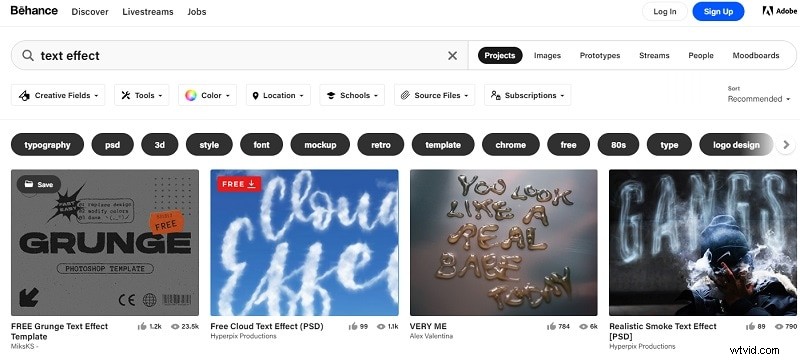Switch to the Images tab
Viewport: 800px width, 360px height.
point(547,56)
